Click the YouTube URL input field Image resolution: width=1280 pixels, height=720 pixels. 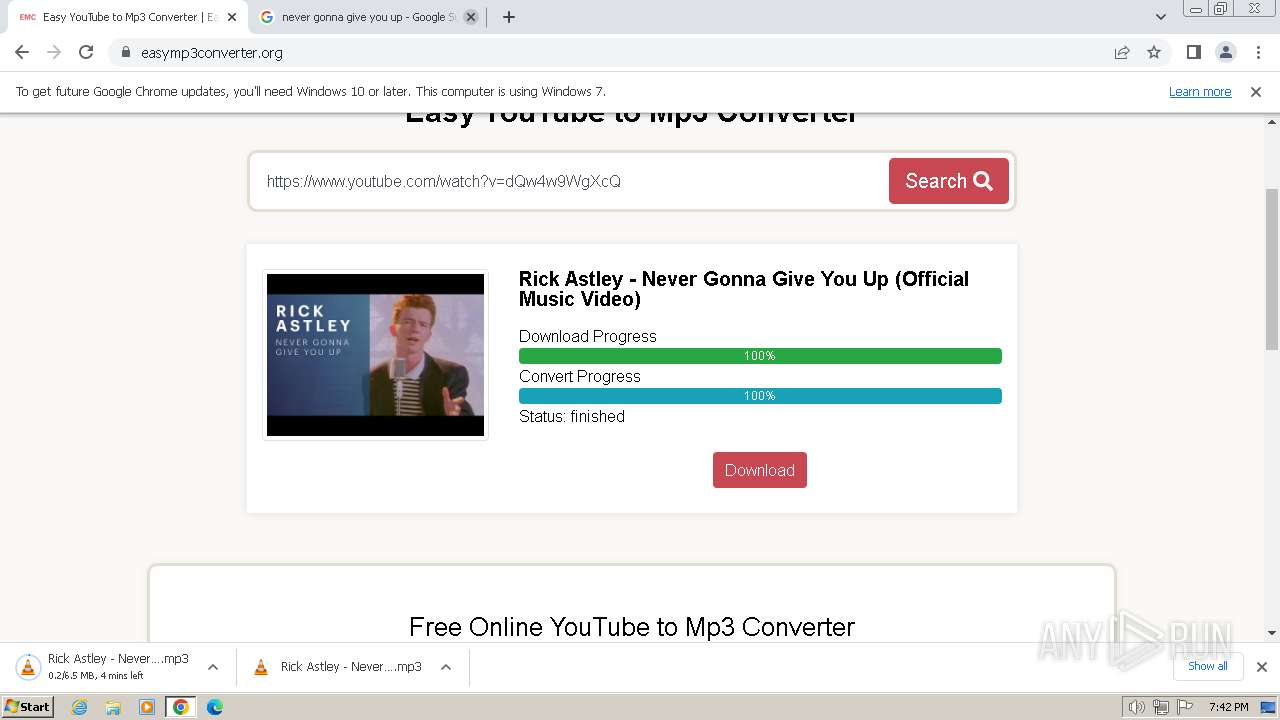coord(570,181)
